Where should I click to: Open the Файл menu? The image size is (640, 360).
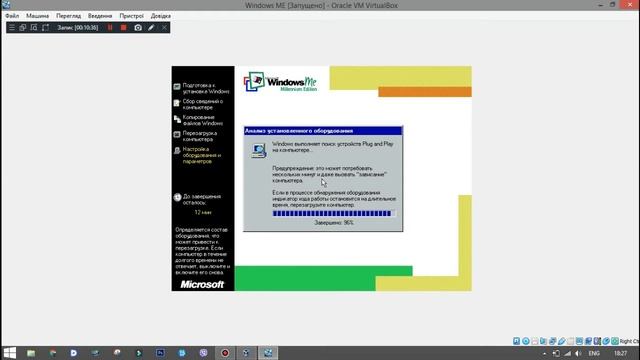[x=12, y=16]
